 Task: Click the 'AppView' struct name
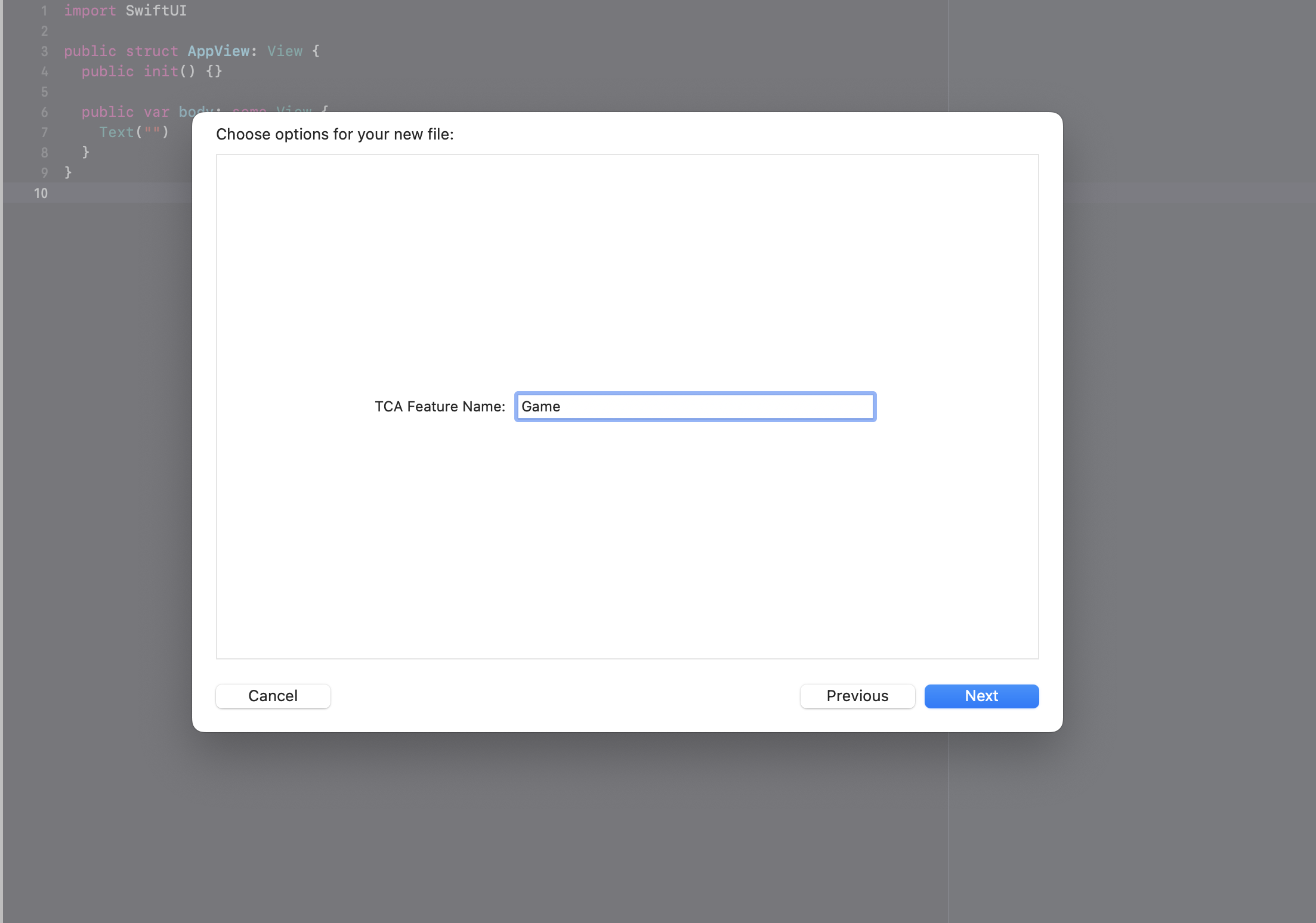218,51
